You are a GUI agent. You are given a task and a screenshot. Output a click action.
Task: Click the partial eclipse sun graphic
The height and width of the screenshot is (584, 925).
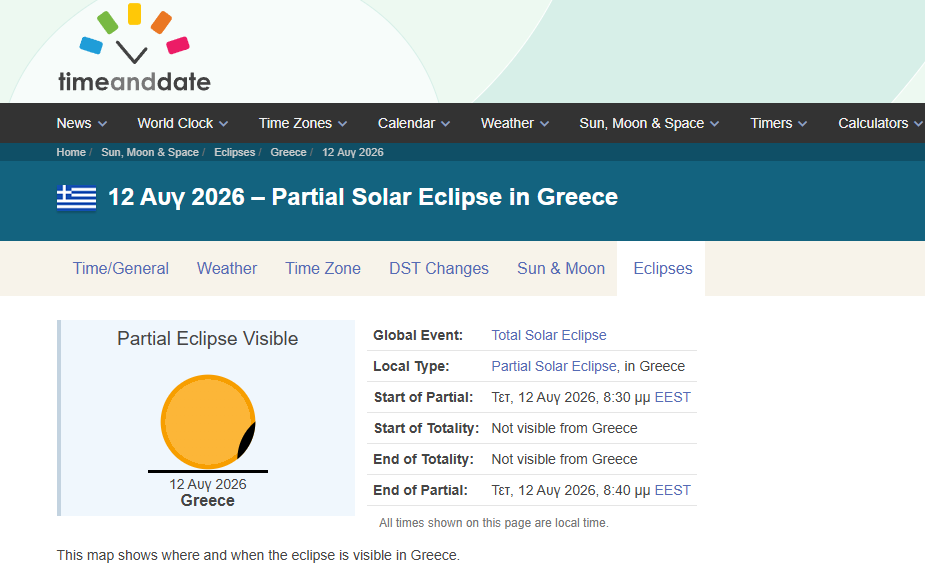(x=208, y=422)
